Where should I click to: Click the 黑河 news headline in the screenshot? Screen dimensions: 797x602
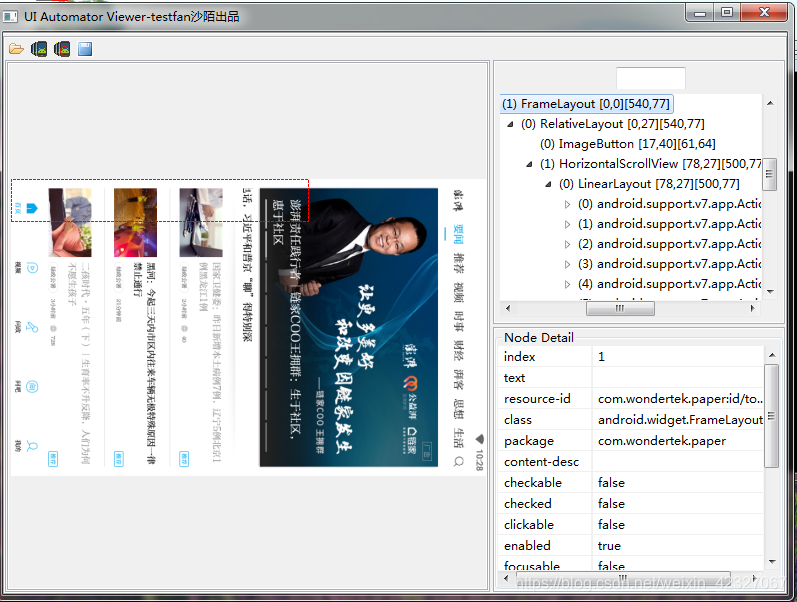[145, 364]
